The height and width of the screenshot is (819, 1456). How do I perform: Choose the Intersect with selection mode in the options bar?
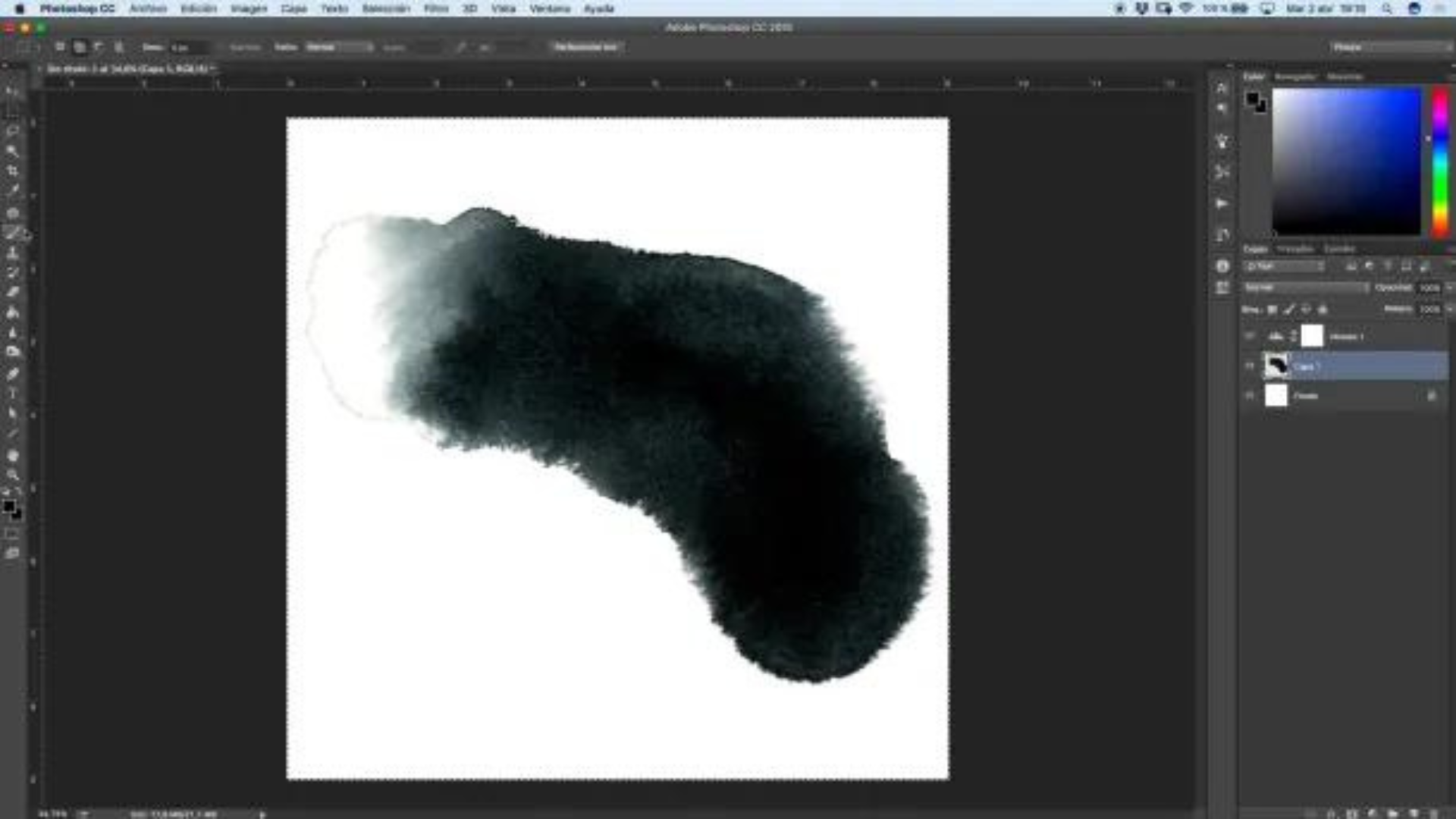point(118,47)
